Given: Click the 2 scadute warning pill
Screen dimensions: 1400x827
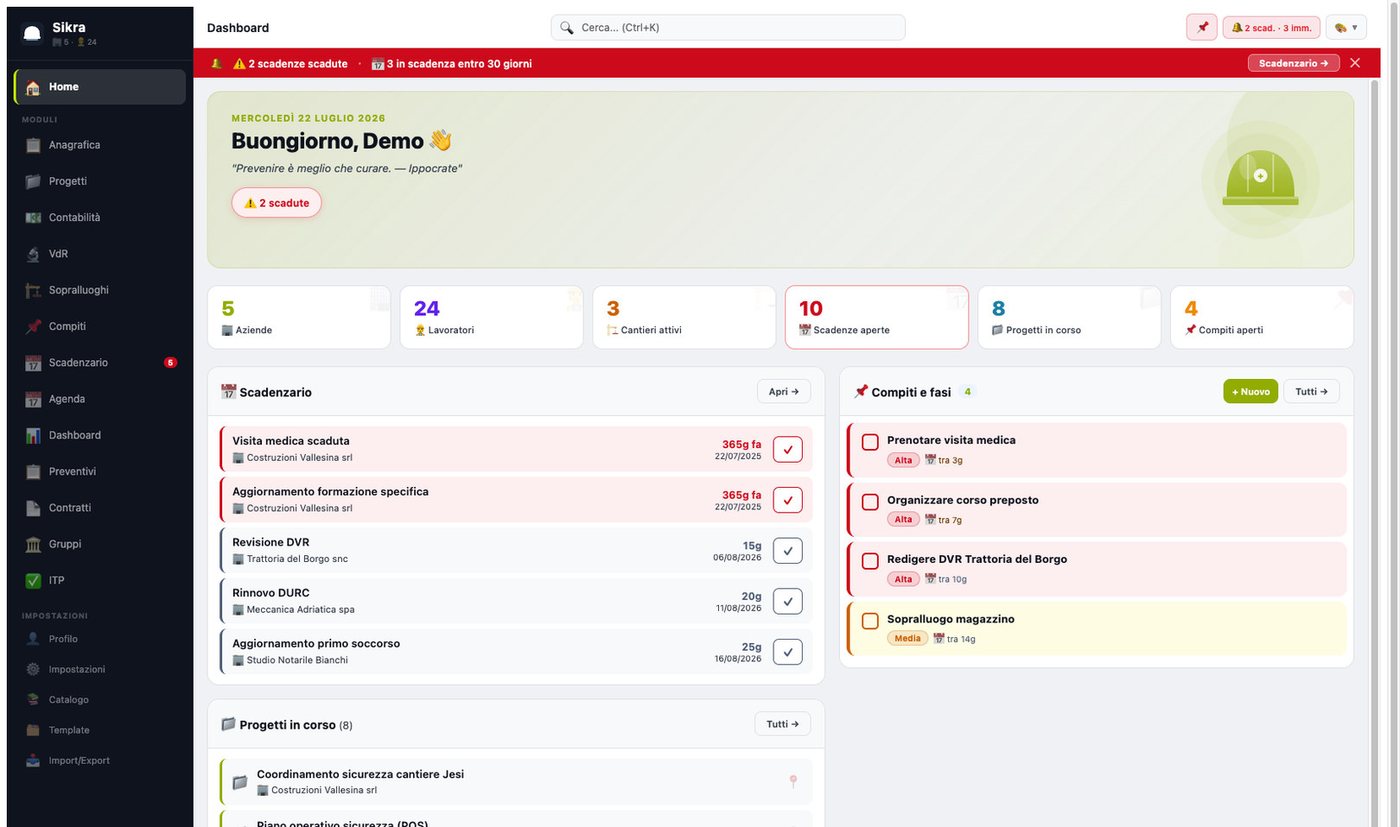Looking at the screenshot, I should (277, 203).
